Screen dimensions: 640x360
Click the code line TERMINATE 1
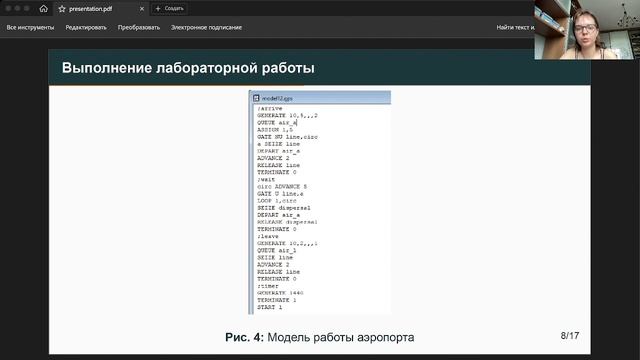point(277,300)
